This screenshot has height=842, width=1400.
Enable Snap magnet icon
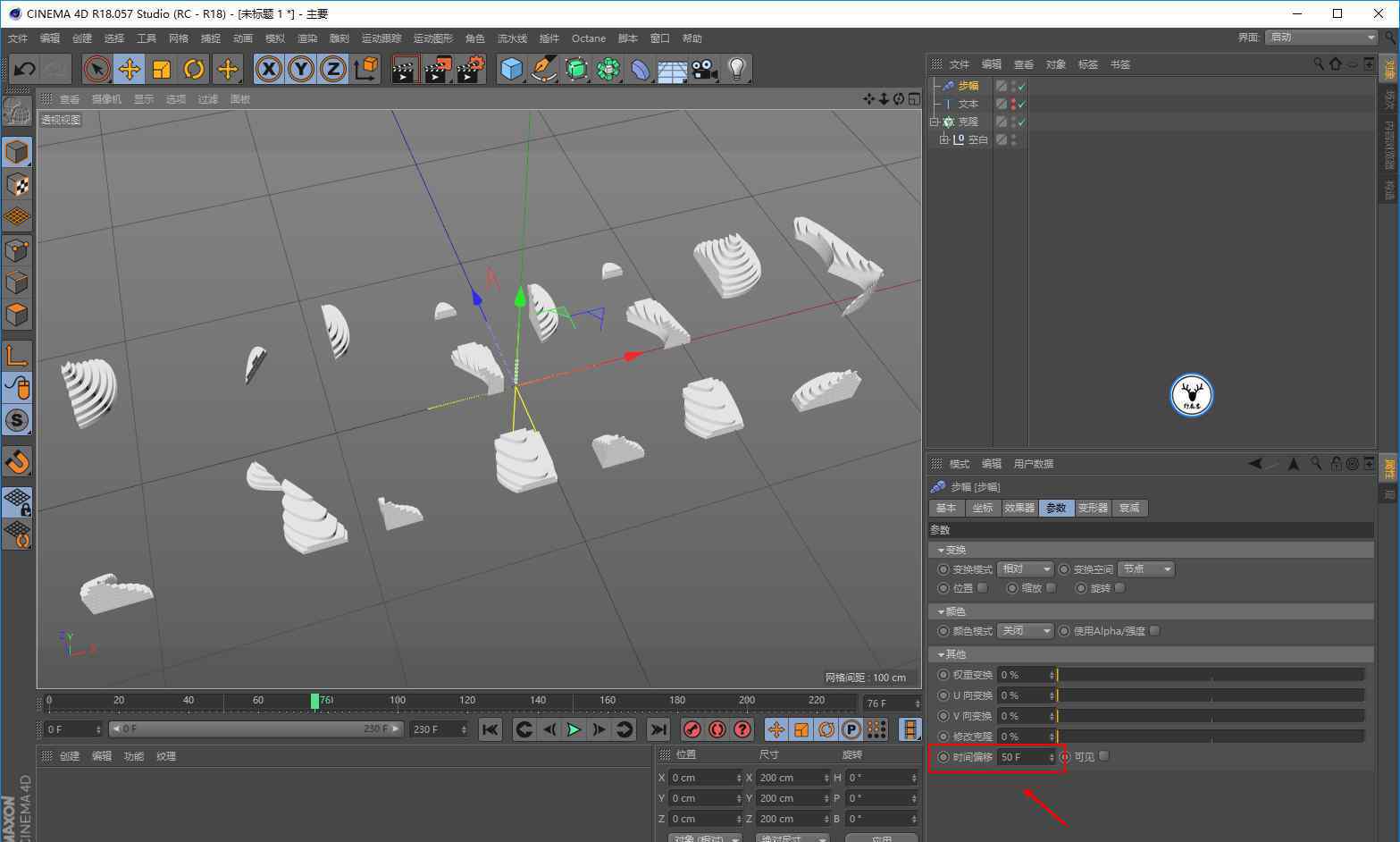pos(17,461)
